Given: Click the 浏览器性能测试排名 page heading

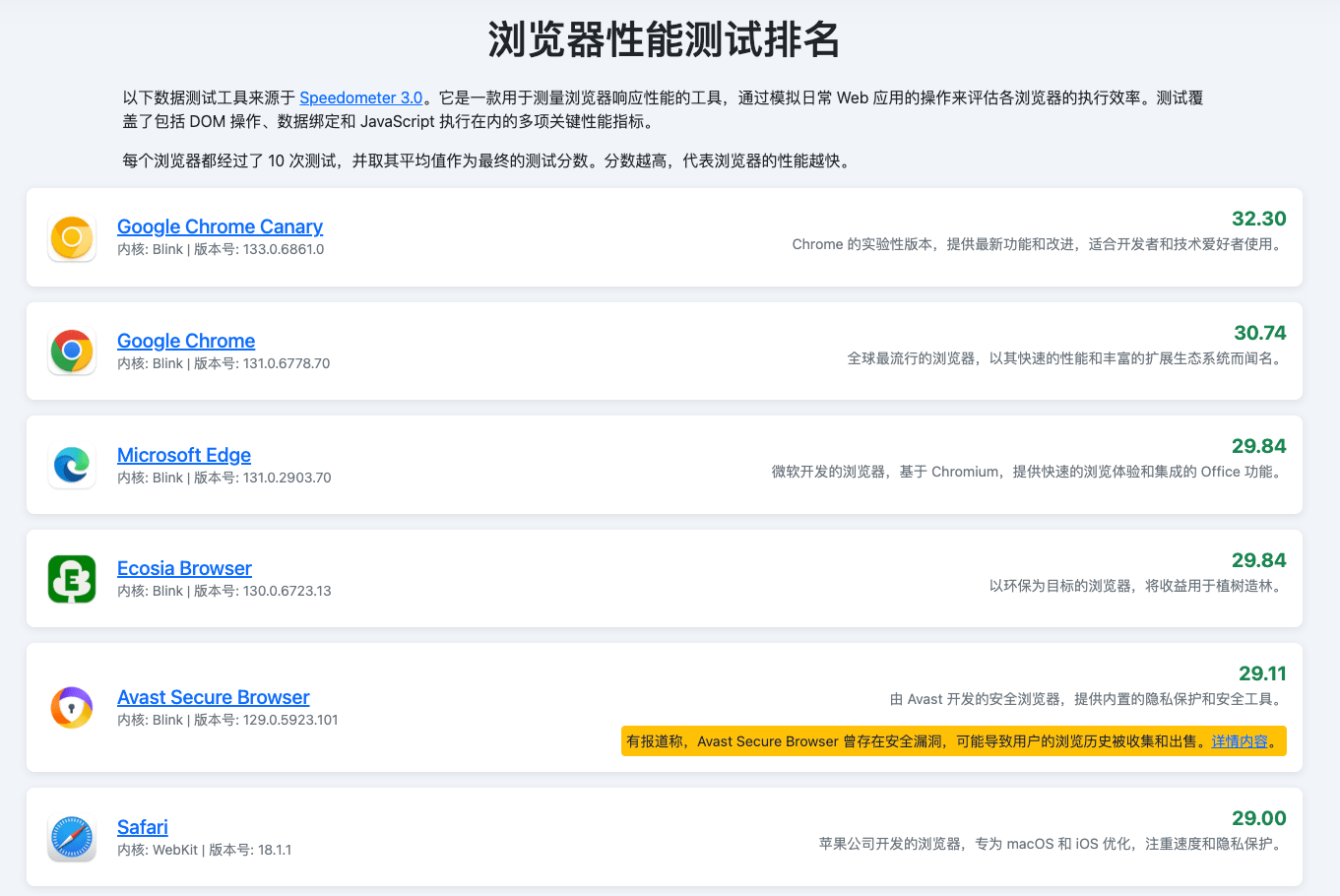Looking at the screenshot, I should tap(665, 39).
